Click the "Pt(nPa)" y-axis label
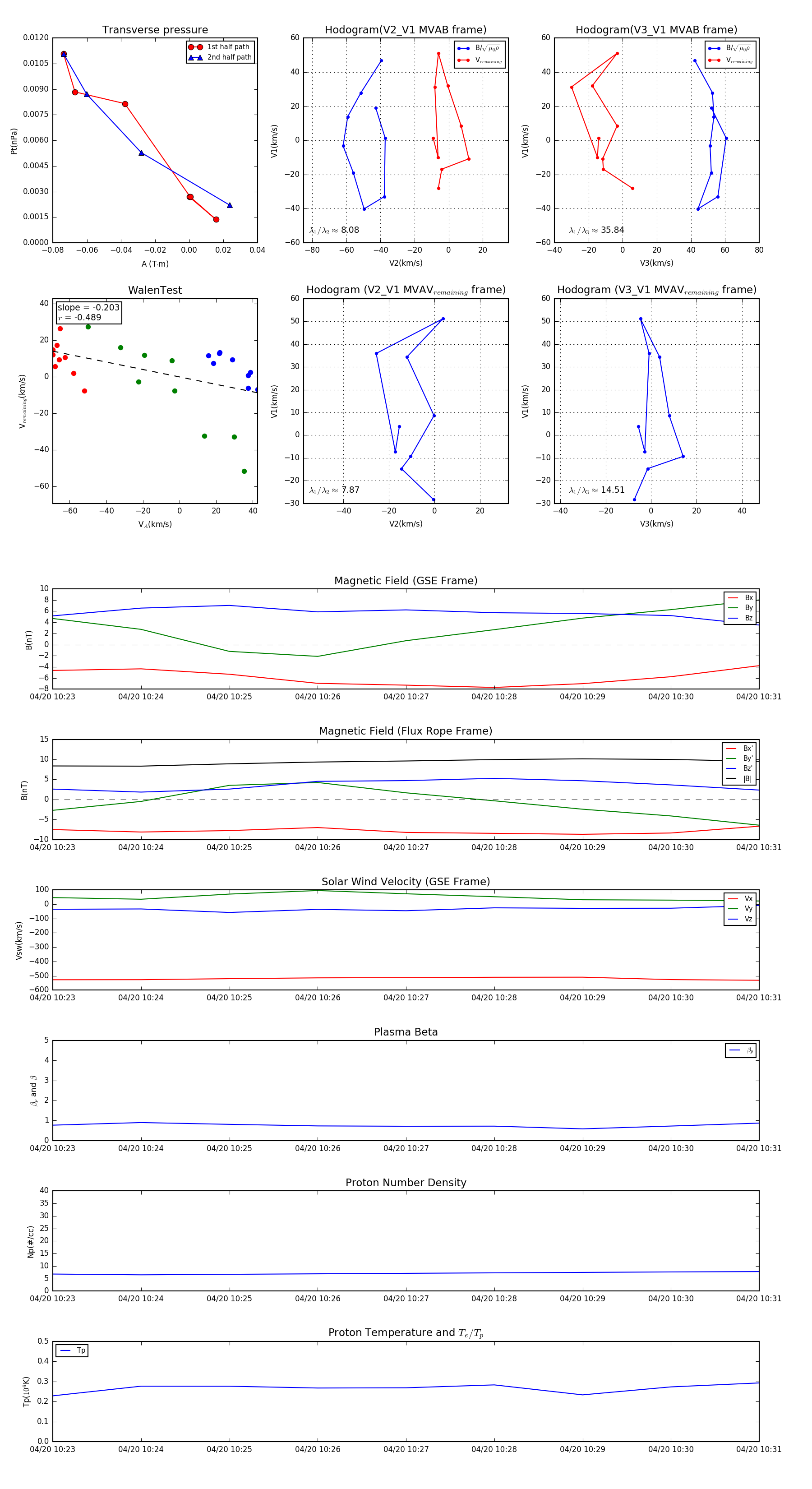 click(14, 140)
